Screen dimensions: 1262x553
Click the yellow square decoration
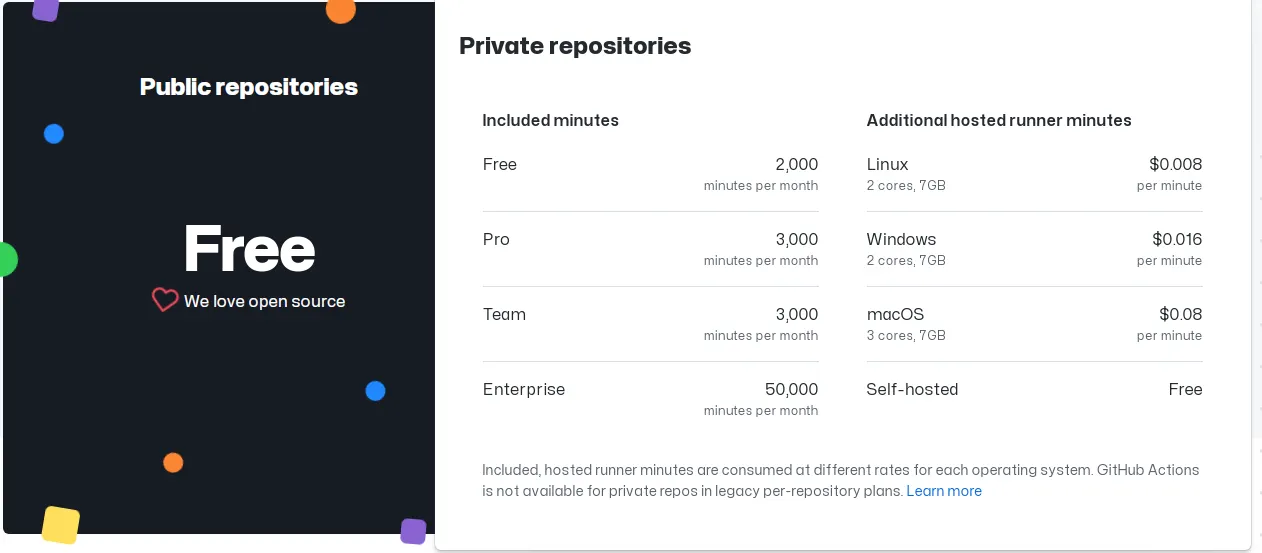pos(61,525)
